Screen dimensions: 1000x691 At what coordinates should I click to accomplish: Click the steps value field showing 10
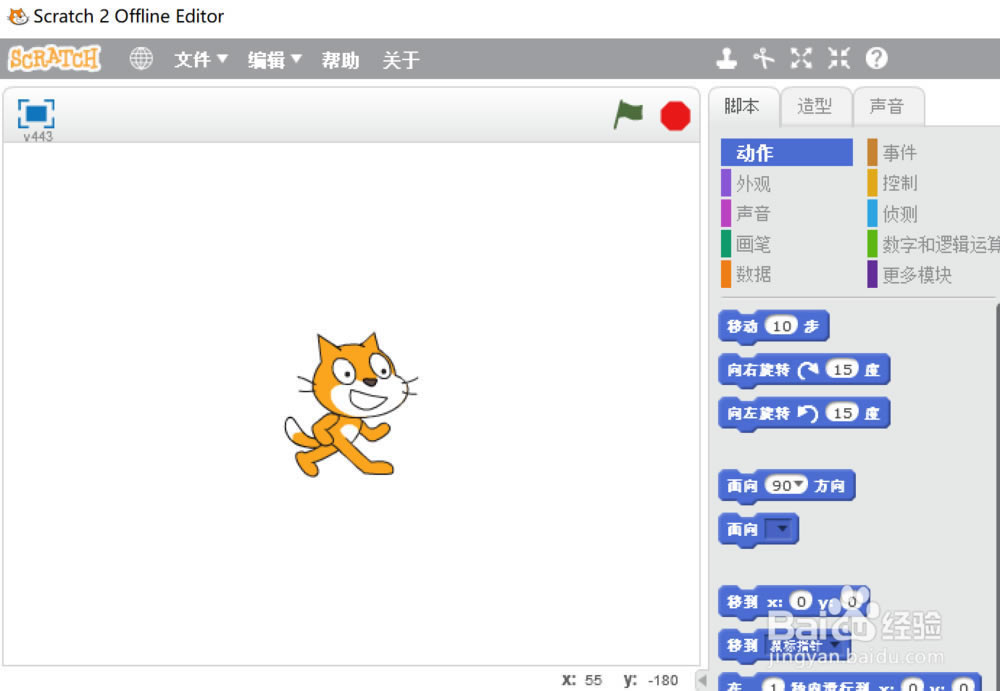[781, 326]
